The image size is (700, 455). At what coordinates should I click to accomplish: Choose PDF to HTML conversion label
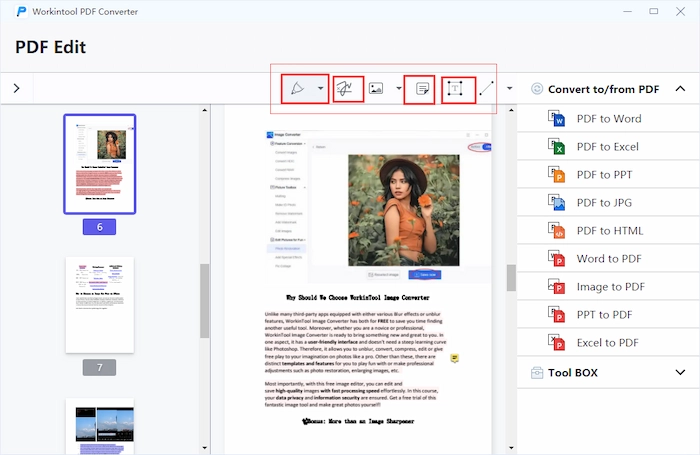pos(610,231)
